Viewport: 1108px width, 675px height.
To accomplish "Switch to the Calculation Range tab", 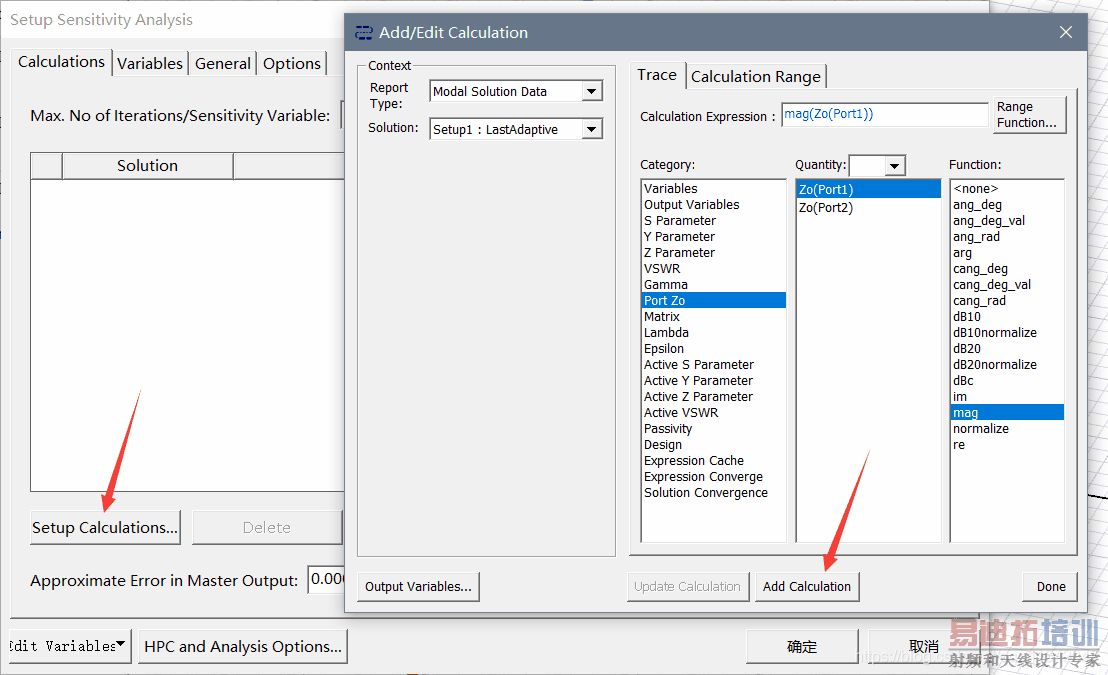I will click(x=755, y=76).
